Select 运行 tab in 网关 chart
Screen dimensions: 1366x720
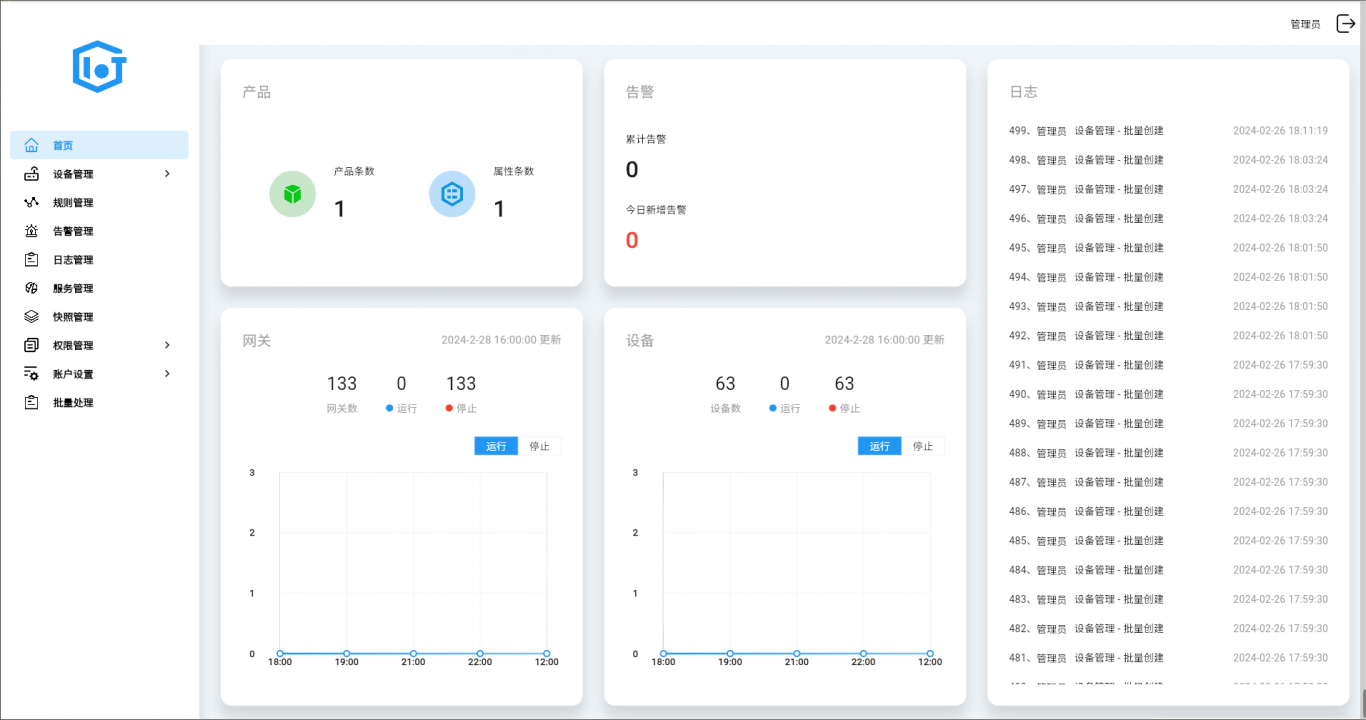tap(496, 446)
